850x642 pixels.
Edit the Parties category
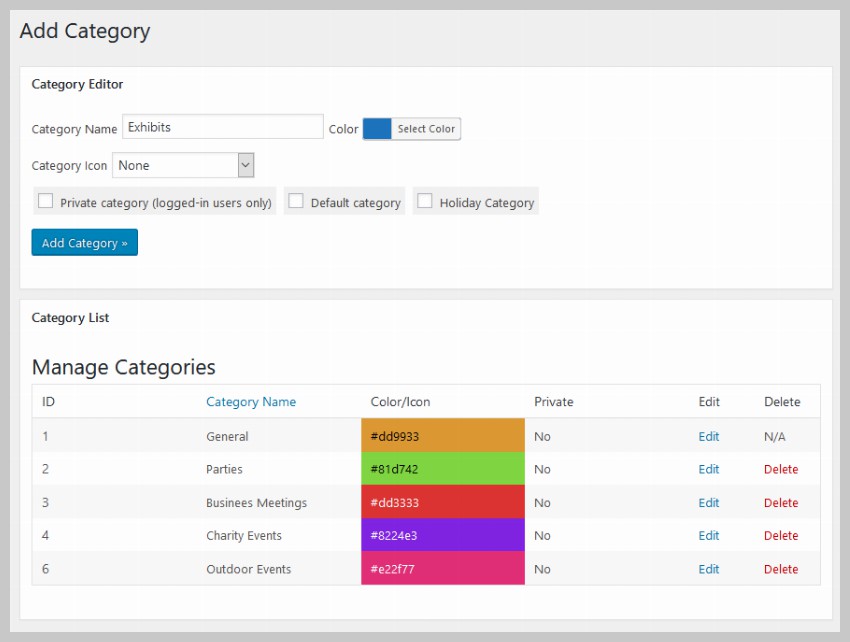(709, 469)
